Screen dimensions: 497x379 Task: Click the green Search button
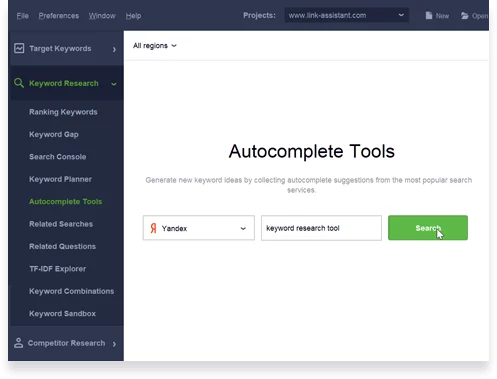tap(428, 228)
